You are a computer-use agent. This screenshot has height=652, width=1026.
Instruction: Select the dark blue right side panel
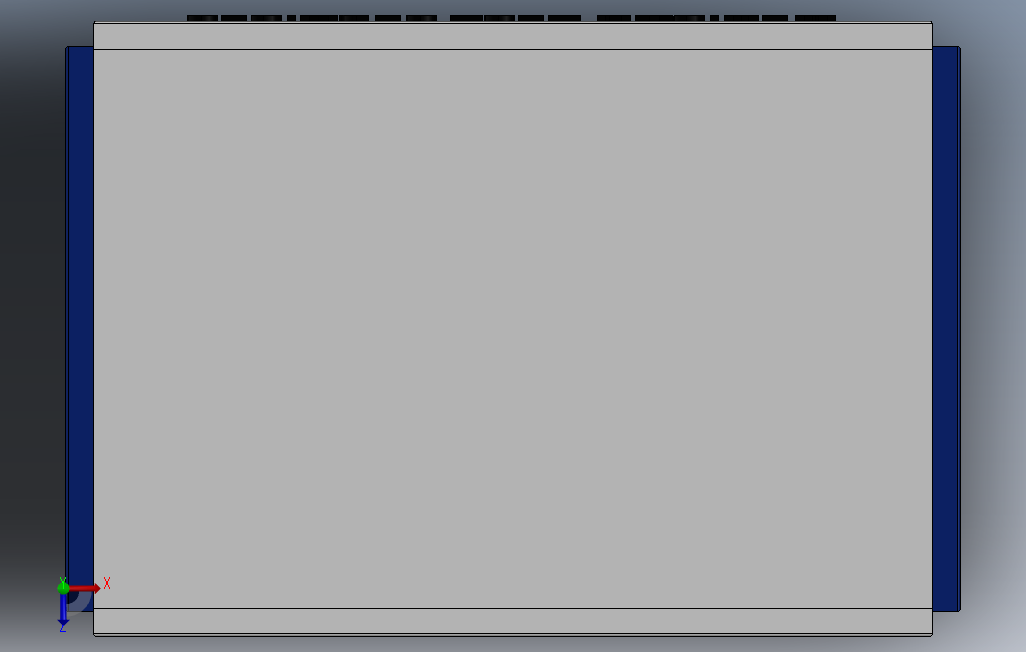click(946, 329)
